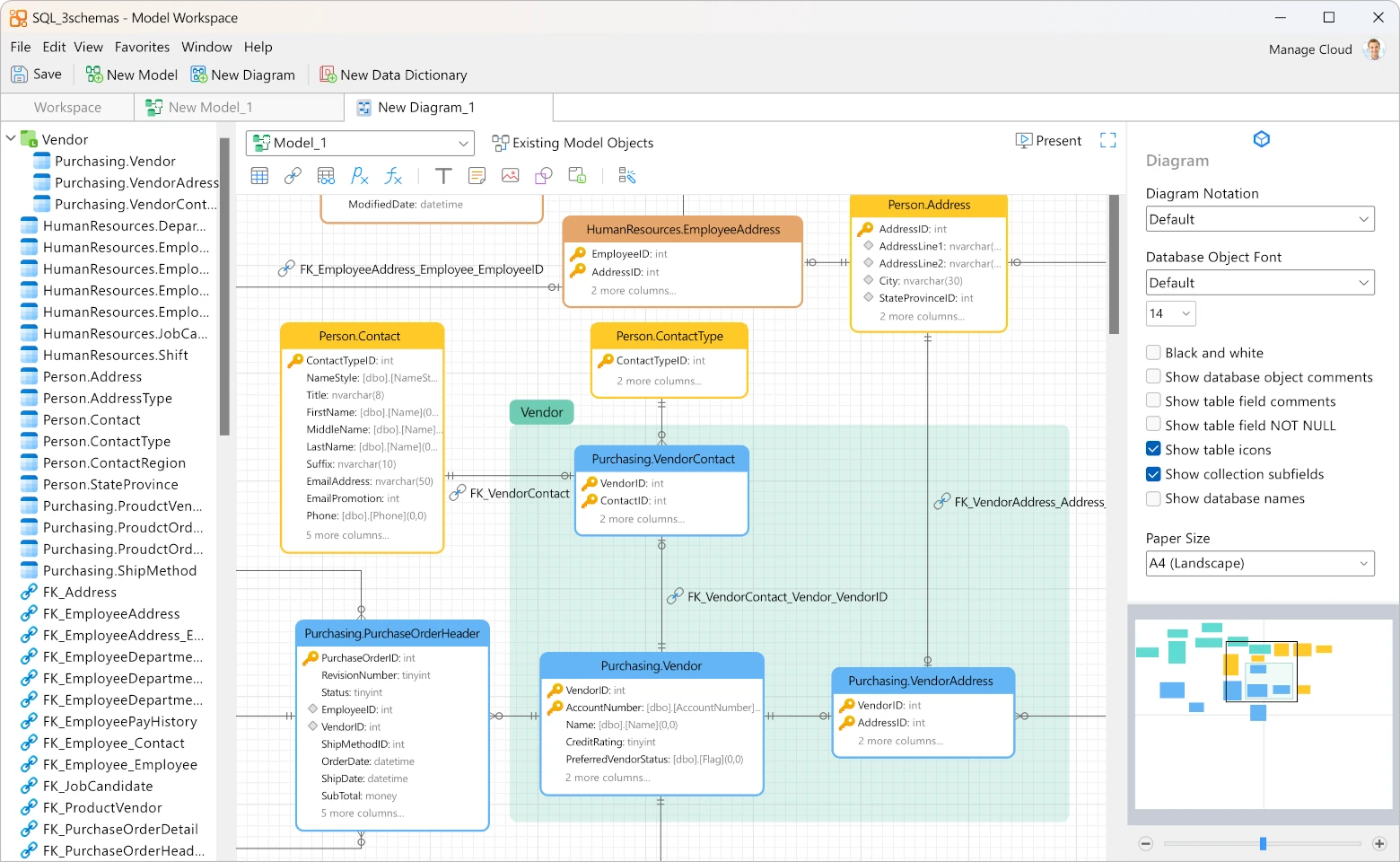This screenshot has width=1400, height=862.
Task: Collapse the Vendor tree node
Action: pos(12,139)
